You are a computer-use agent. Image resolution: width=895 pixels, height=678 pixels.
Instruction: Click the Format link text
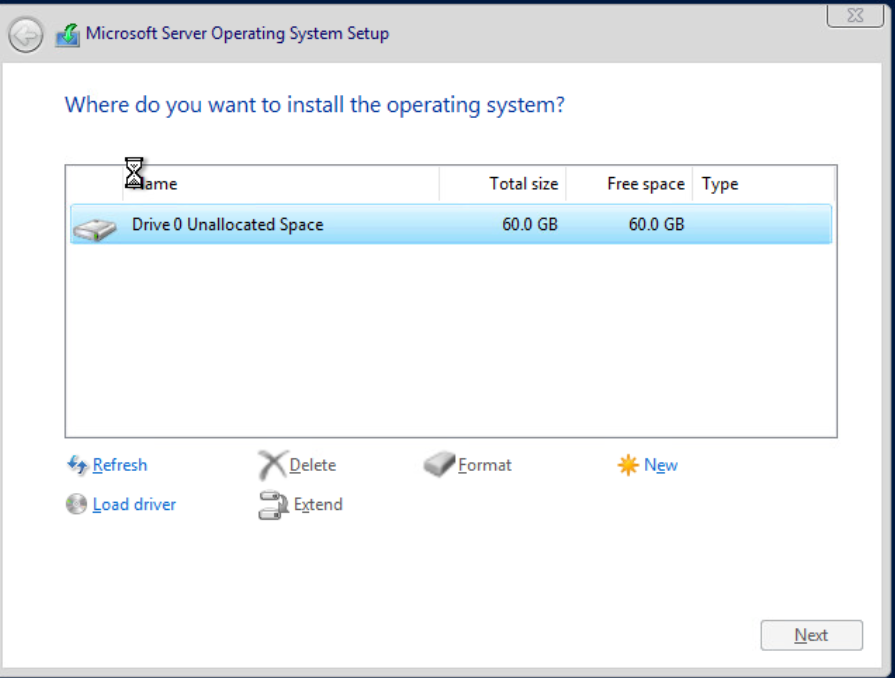click(x=485, y=465)
